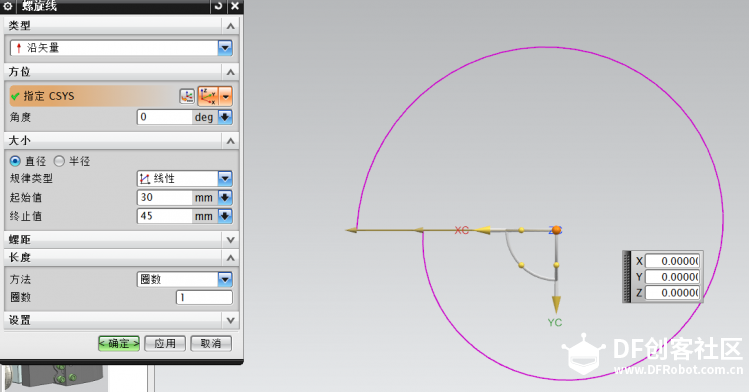This screenshot has height=392, width=749.
Task: Click the orange CSYS origin handle
Action: click(x=556, y=230)
